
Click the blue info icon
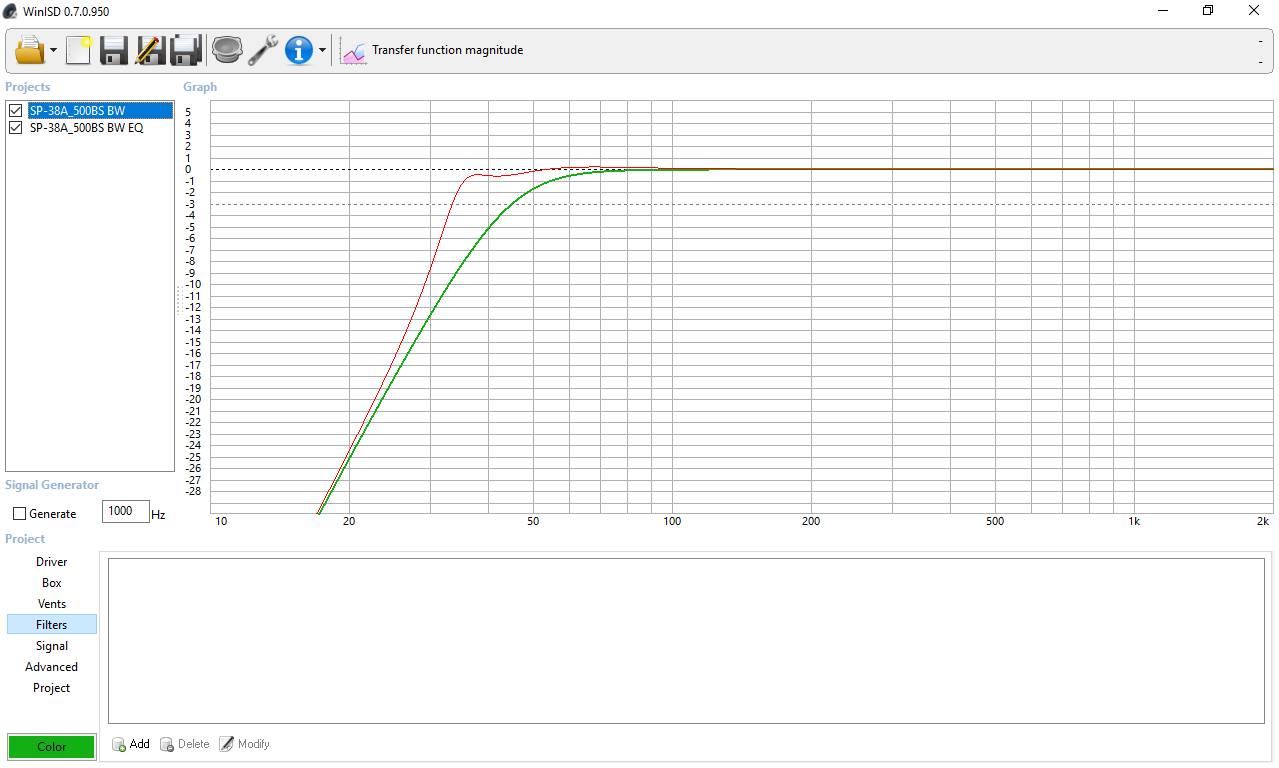click(298, 50)
